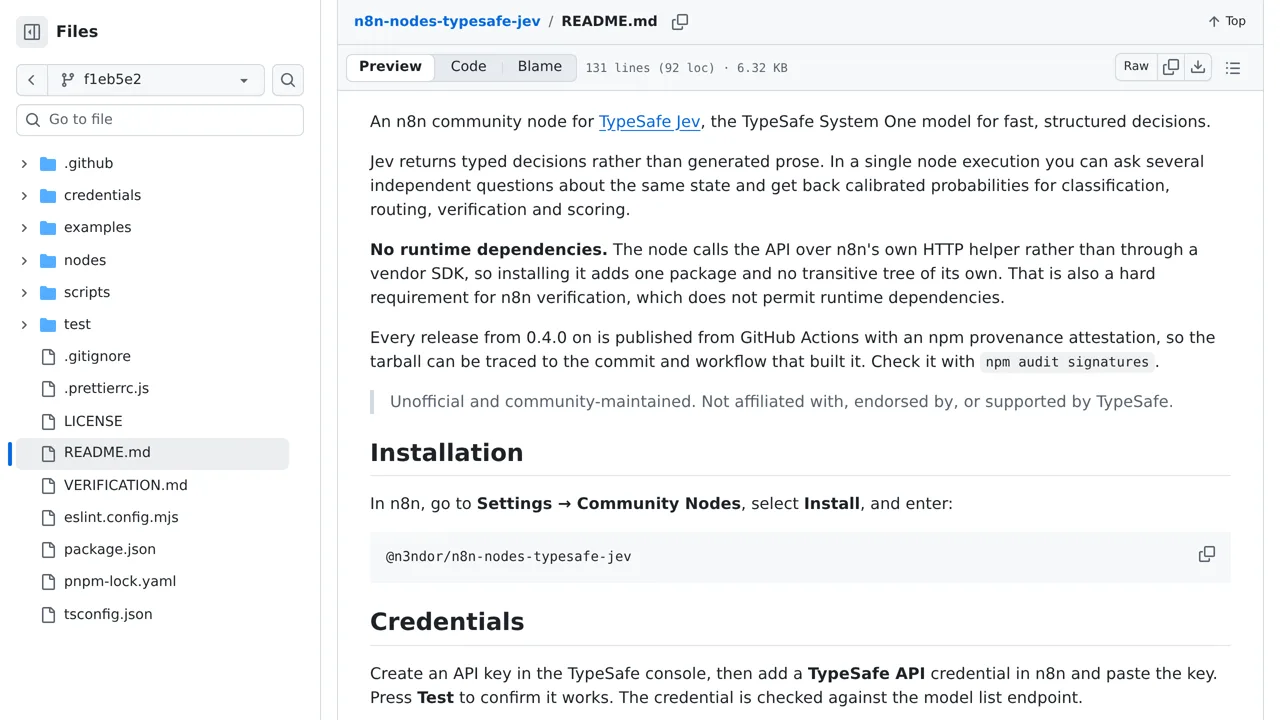Image resolution: width=1280 pixels, height=720 pixels.
Task: Open the pnpm-lock.yaml file
Action: click(x=120, y=581)
